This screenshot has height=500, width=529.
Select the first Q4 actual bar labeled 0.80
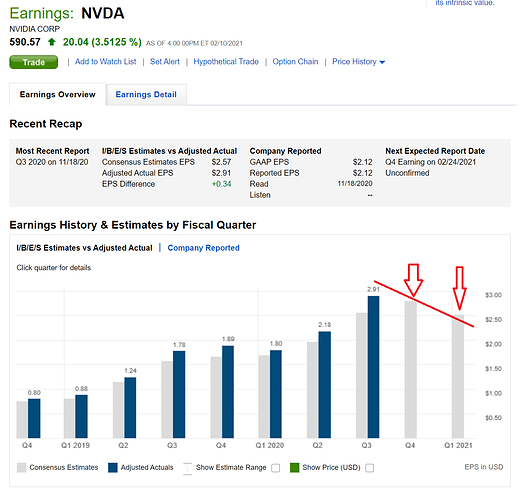click(34, 419)
